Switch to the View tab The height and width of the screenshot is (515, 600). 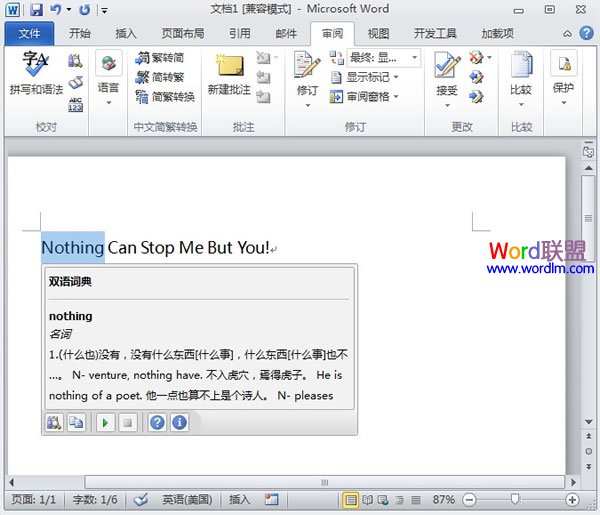(x=378, y=34)
